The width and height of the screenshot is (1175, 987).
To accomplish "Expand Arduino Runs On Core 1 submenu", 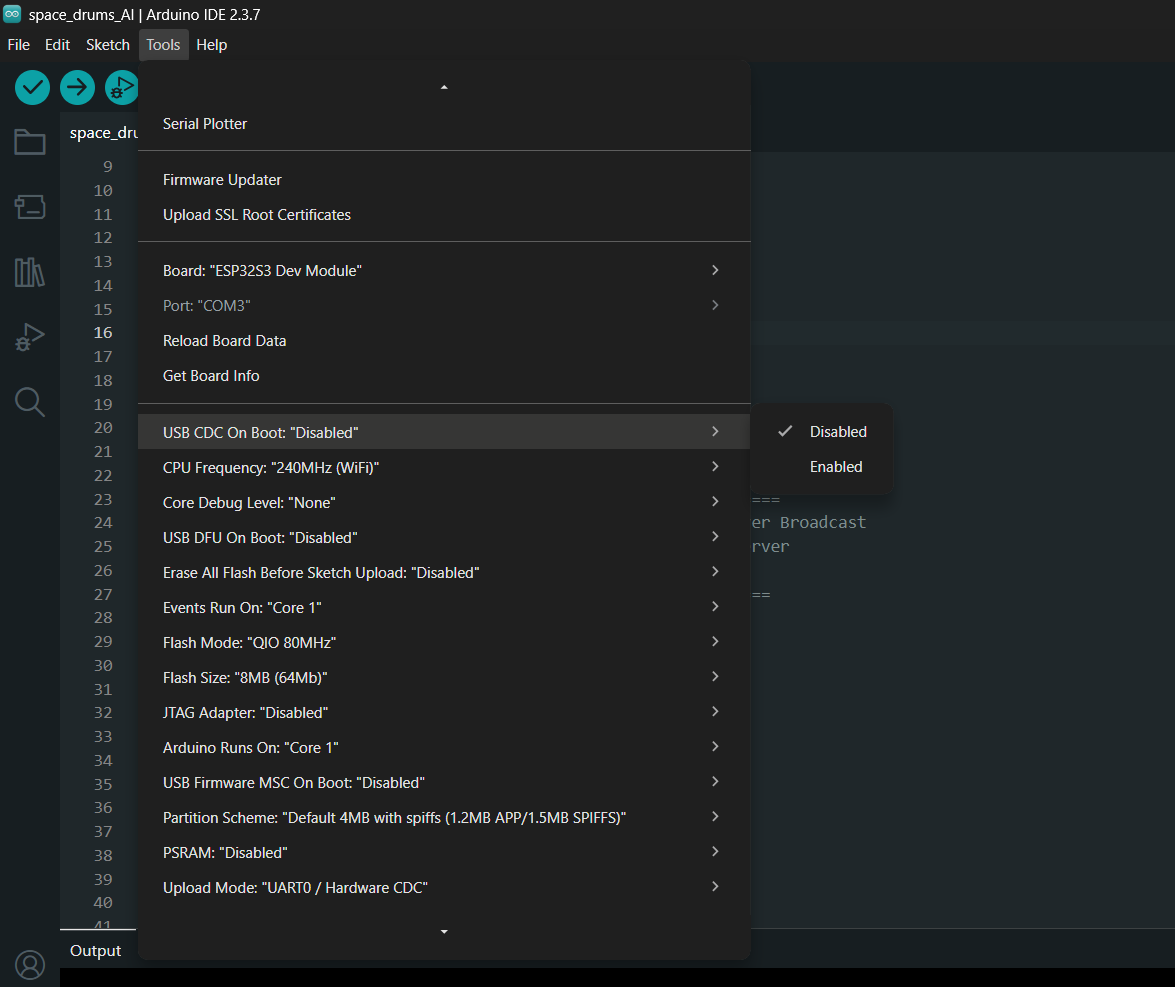I will click(x=444, y=748).
